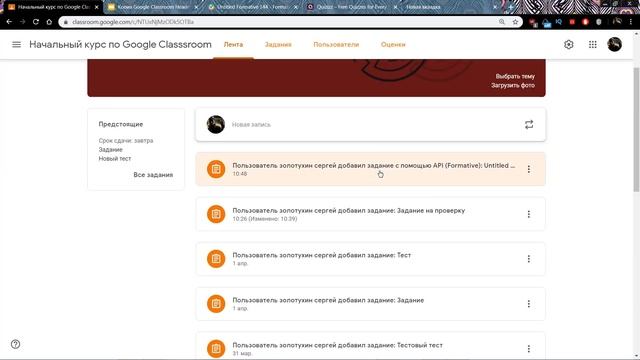This screenshot has width=640, height=360.
Task: Open more options for 'Задание' post dated 1 апр.
Action: [x=529, y=304]
